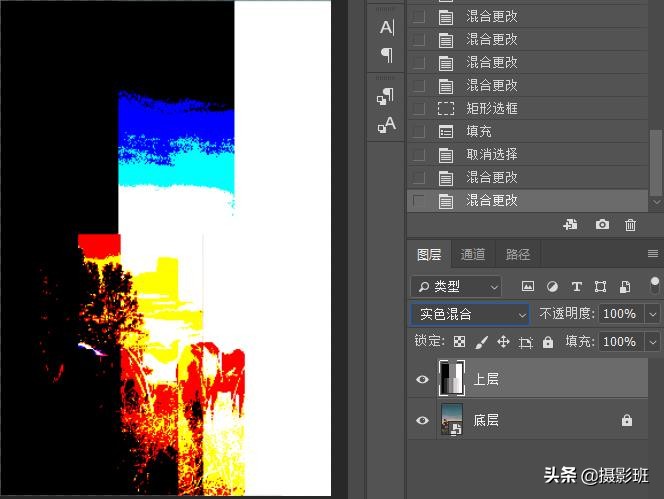Click the padlock on the 底层 layer
This screenshot has width=664, height=499.
point(627,420)
